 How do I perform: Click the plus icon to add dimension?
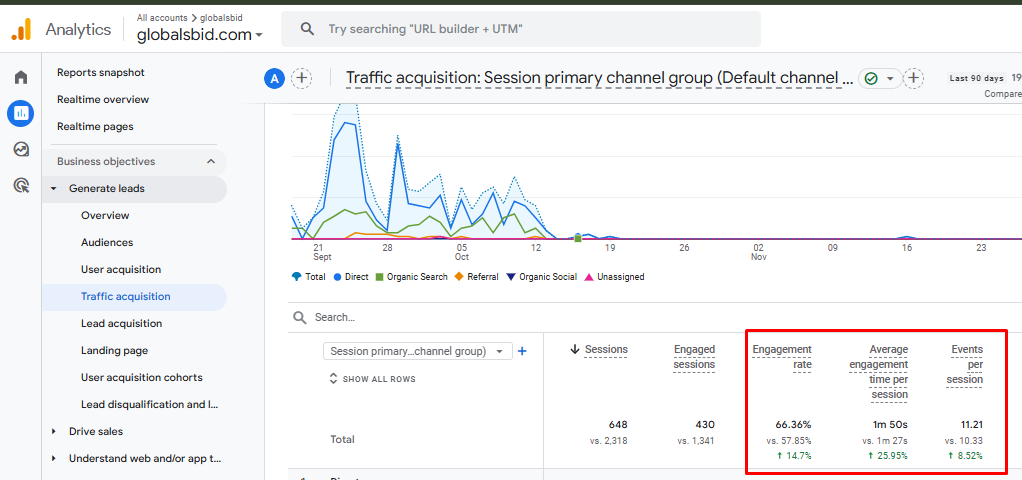pyautogui.click(x=522, y=351)
